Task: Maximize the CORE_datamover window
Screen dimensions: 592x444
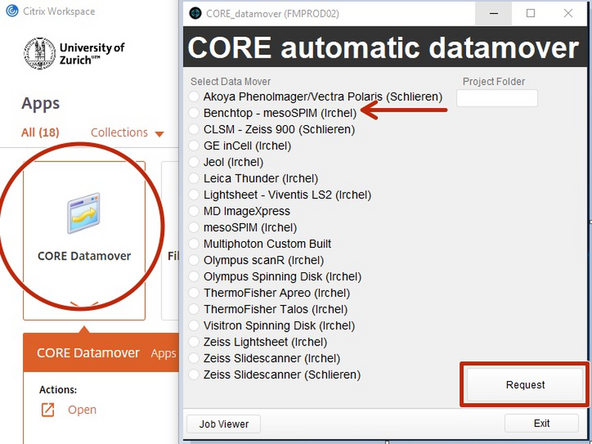Action: [530, 13]
